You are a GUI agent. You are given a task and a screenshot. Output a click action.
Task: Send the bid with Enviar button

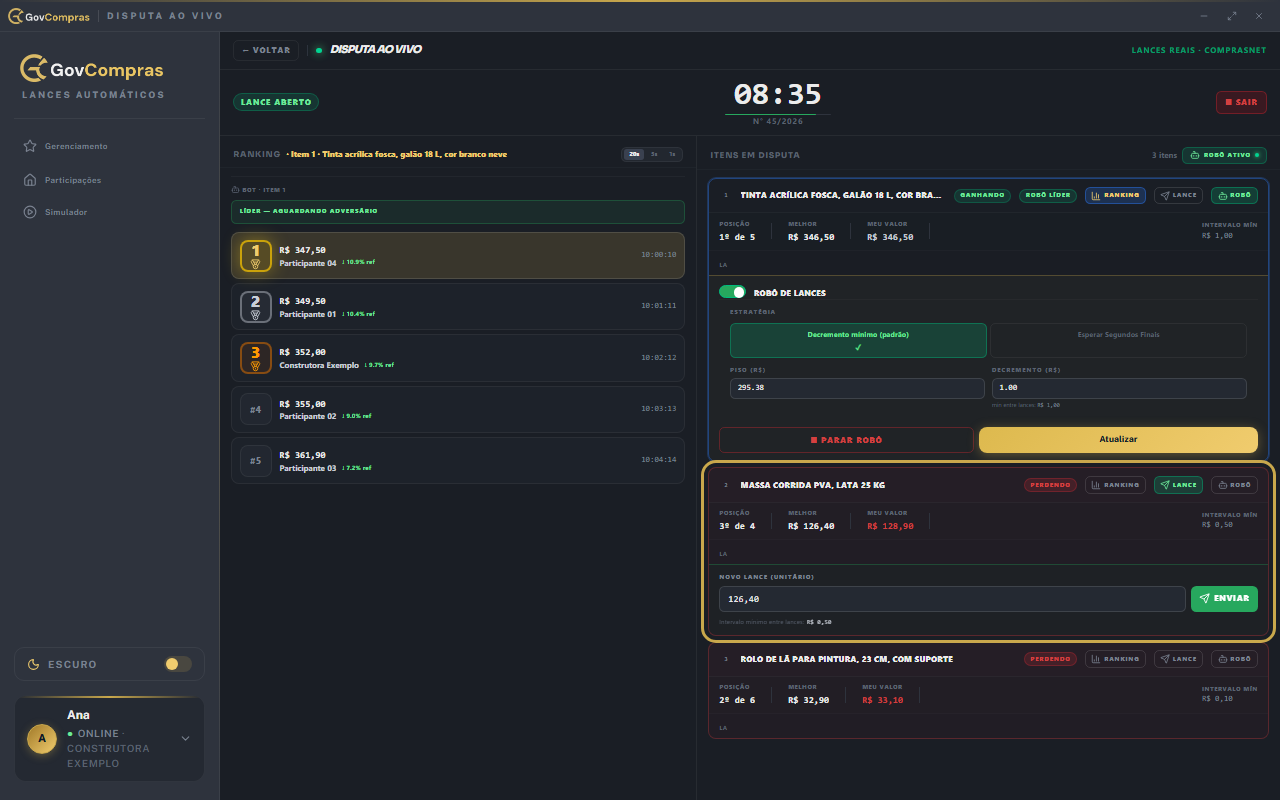[1224, 599]
